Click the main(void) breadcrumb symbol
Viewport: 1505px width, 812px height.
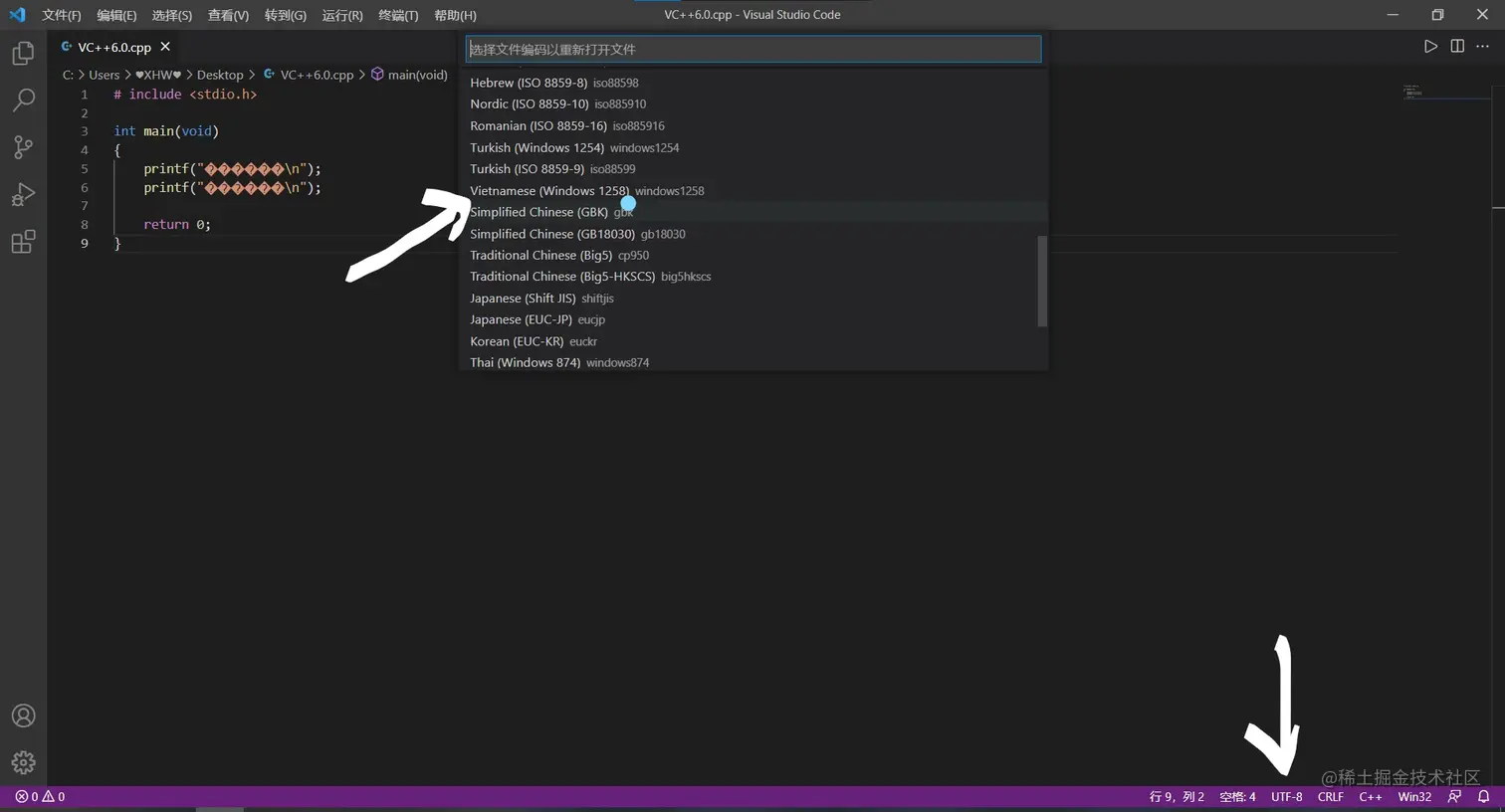(409, 75)
